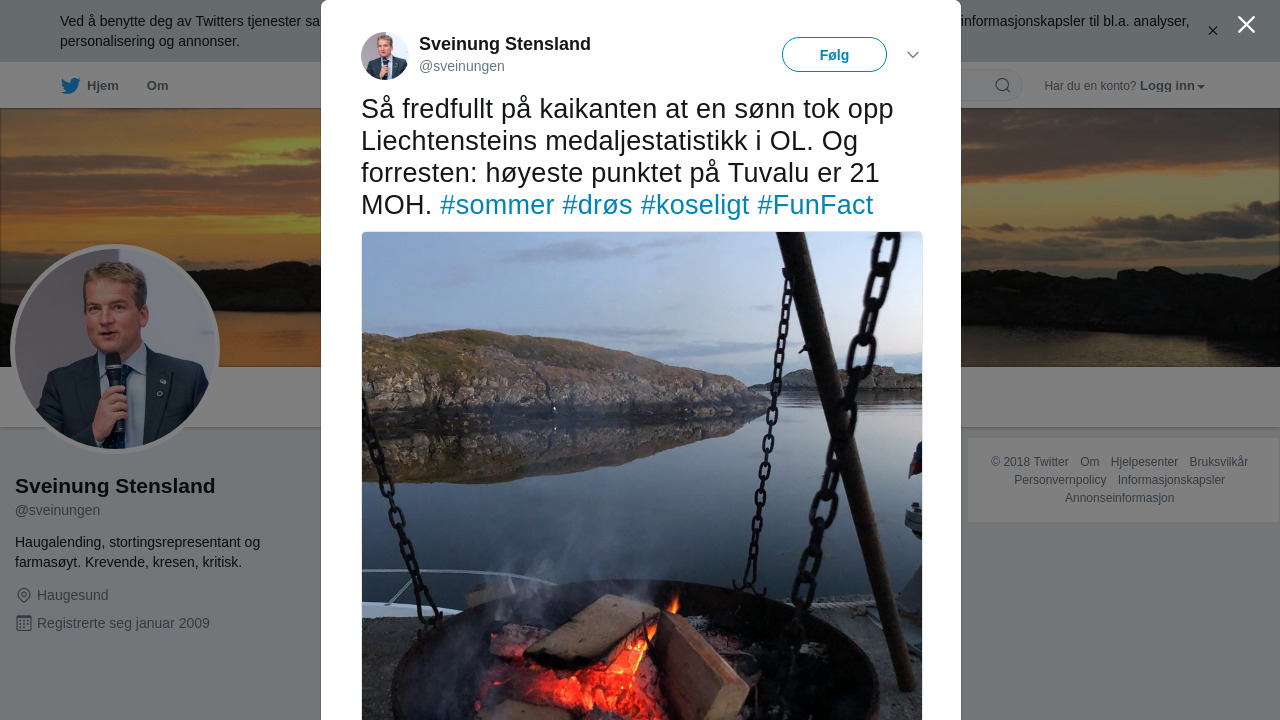This screenshot has height=720, width=1280.
Task: Open the Personvernpolicy footer link
Action: 1060,480
